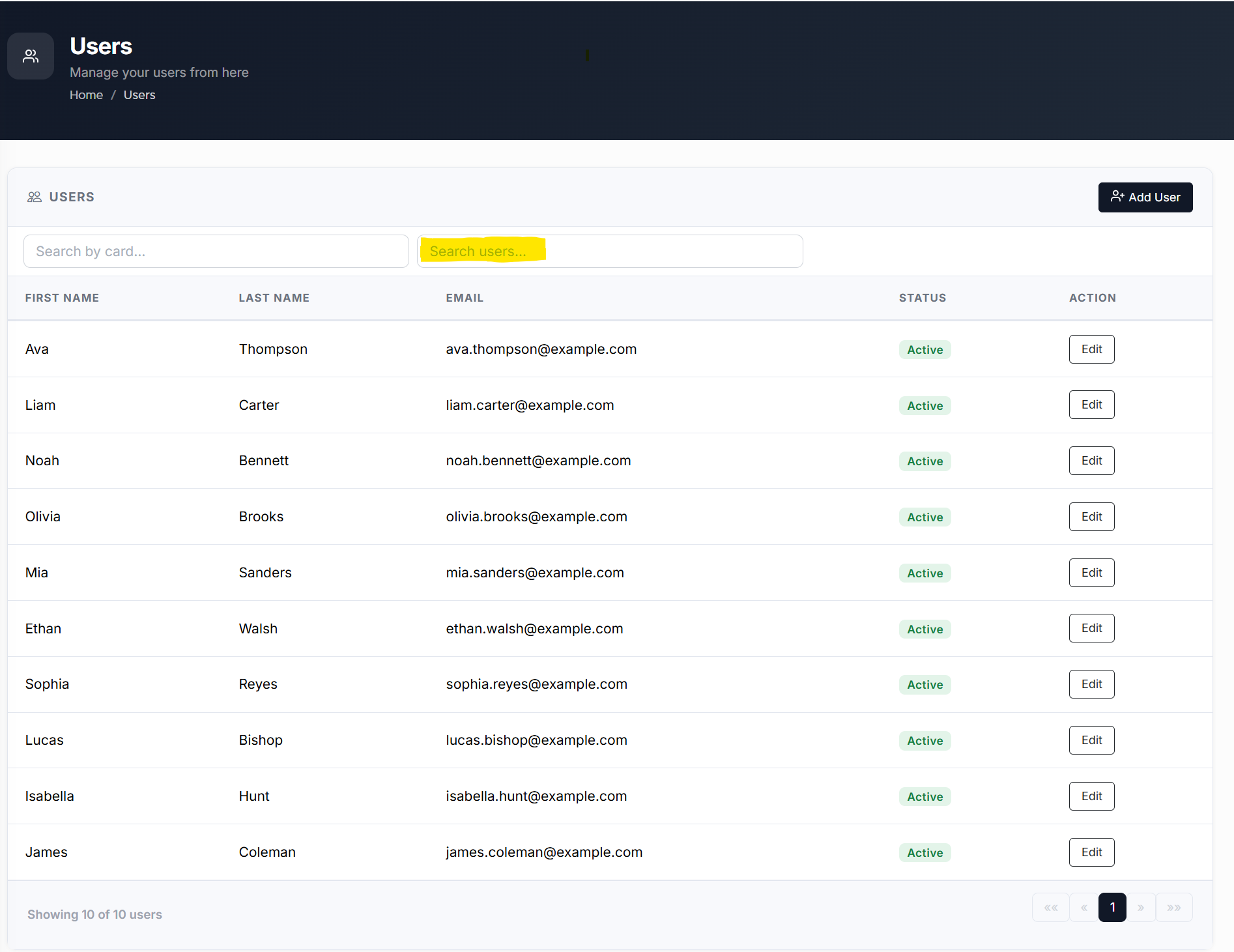Screen dimensions: 1234x952
Task: Click the Users icon in the page header
Action: (x=31, y=56)
